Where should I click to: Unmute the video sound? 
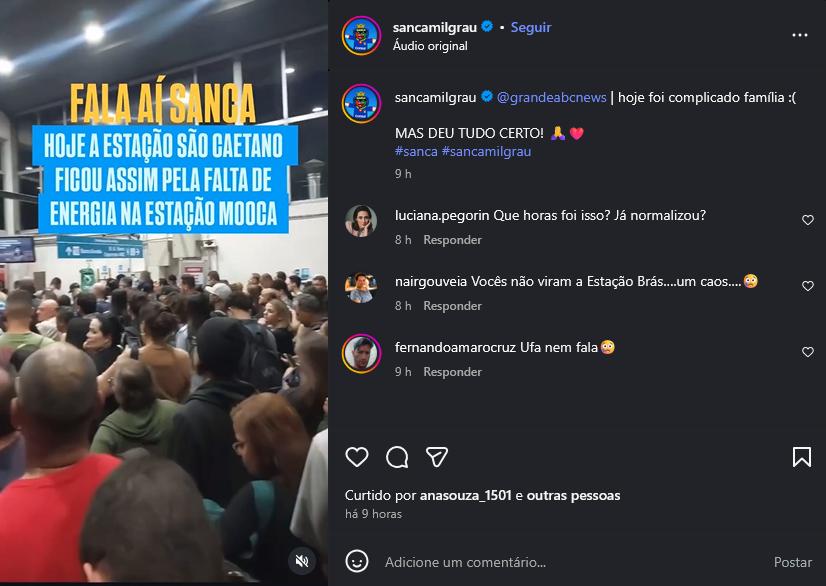coord(302,561)
